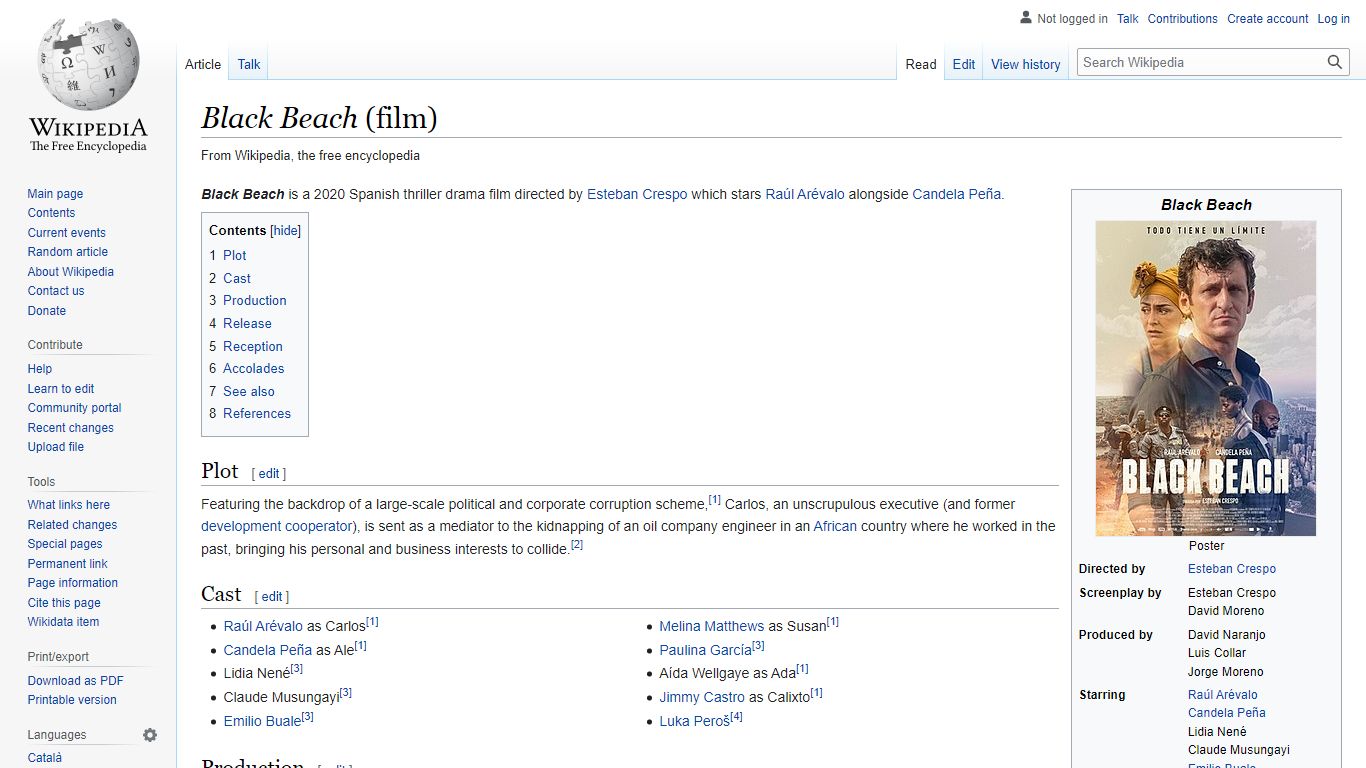Open the Edit tab
Screen dimensions: 1366x768
coord(964,64)
